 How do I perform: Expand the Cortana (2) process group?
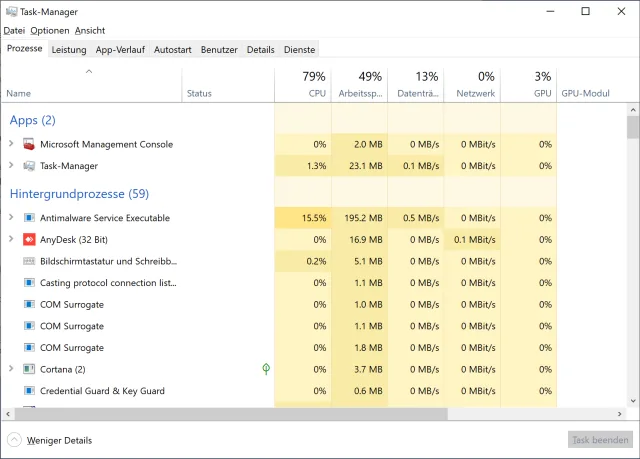coord(11,369)
